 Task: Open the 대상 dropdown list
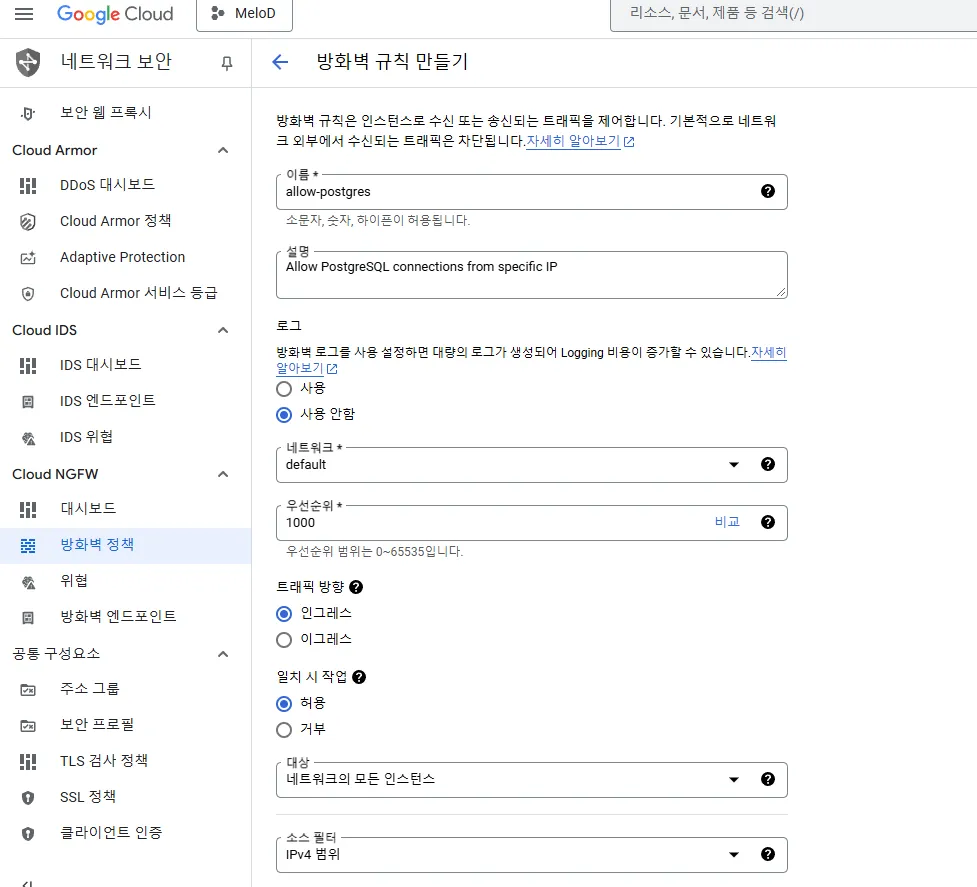(510, 780)
